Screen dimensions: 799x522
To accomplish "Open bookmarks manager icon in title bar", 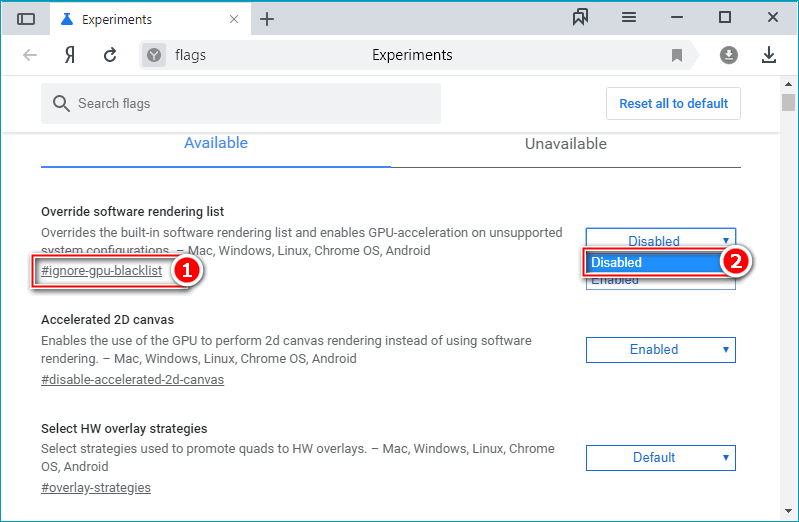I will coord(581,17).
